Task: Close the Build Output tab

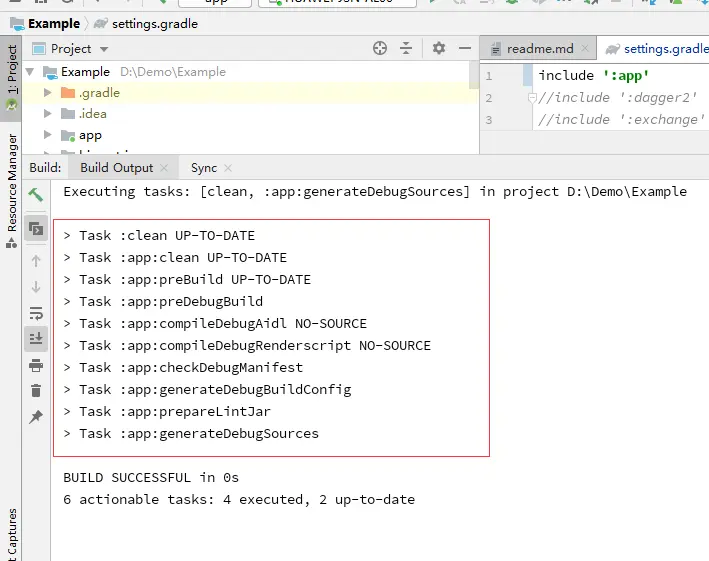Action: point(164,168)
